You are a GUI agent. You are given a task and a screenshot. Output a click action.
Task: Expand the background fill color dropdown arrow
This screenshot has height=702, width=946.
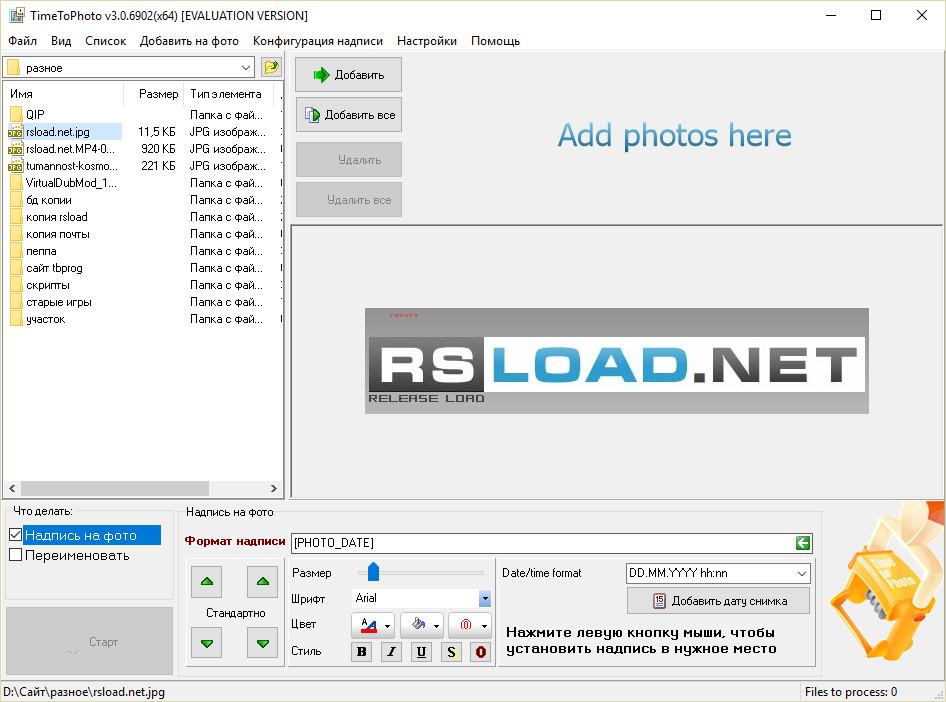click(436, 626)
